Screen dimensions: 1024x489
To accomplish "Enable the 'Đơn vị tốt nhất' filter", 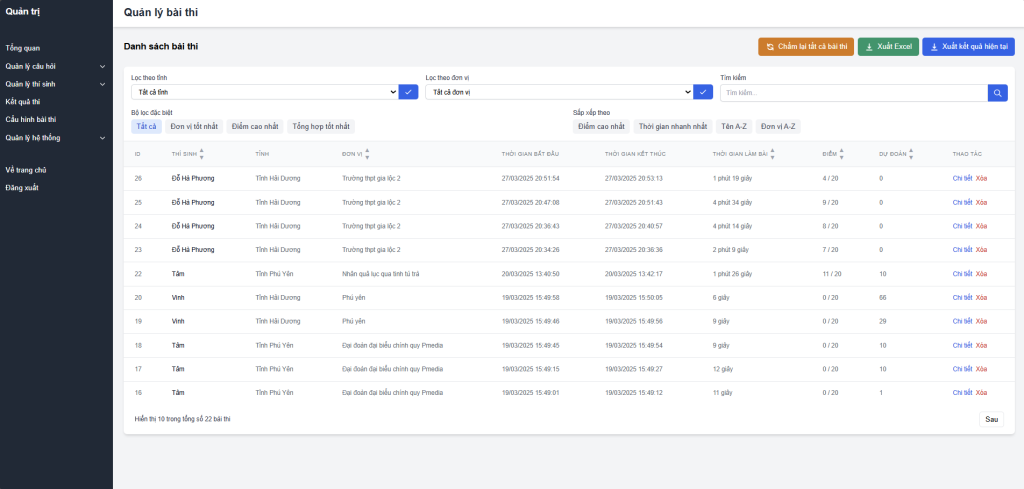I will [x=194, y=127].
